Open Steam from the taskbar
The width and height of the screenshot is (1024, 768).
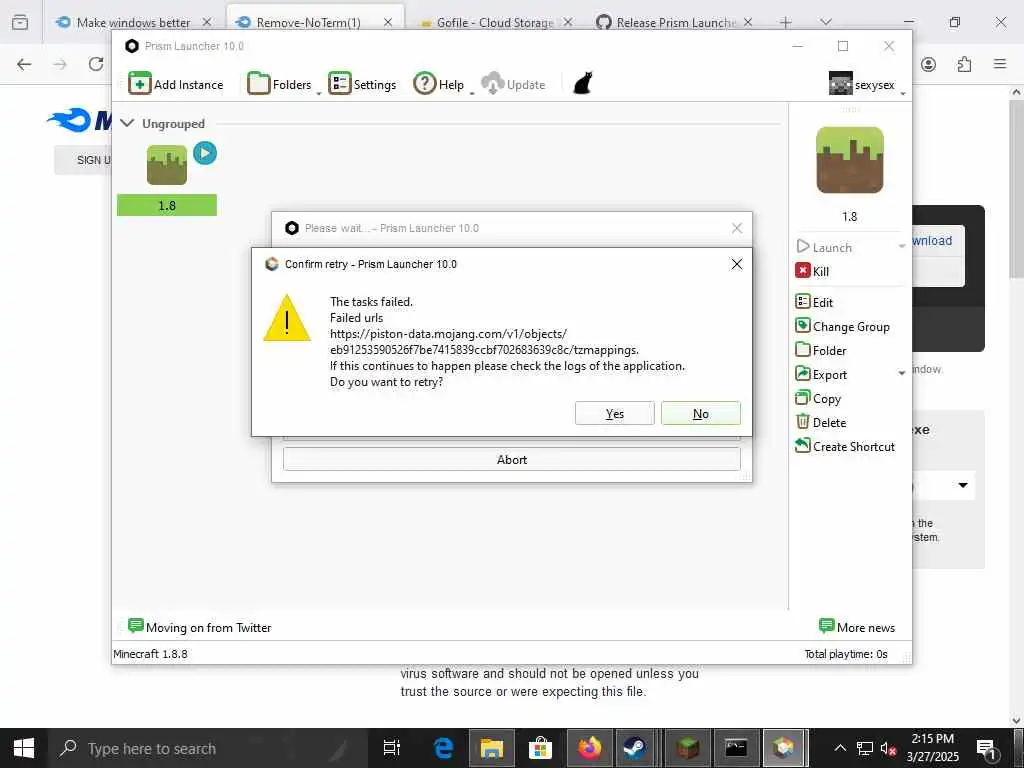click(x=634, y=748)
